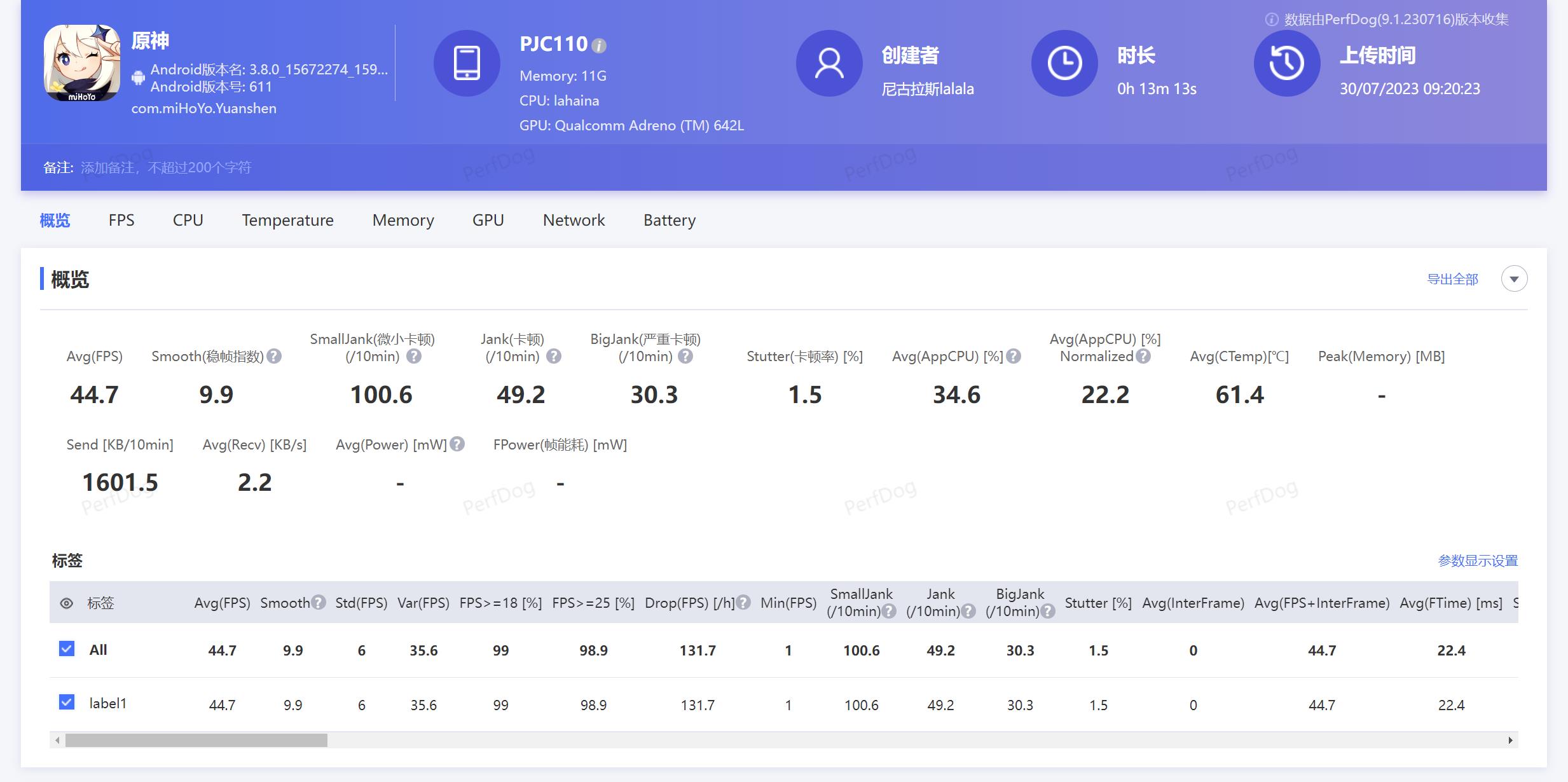The image size is (1568, 782).
Task: Click the table horizontal scrollbar thumb
Action: tap(196, 740)
